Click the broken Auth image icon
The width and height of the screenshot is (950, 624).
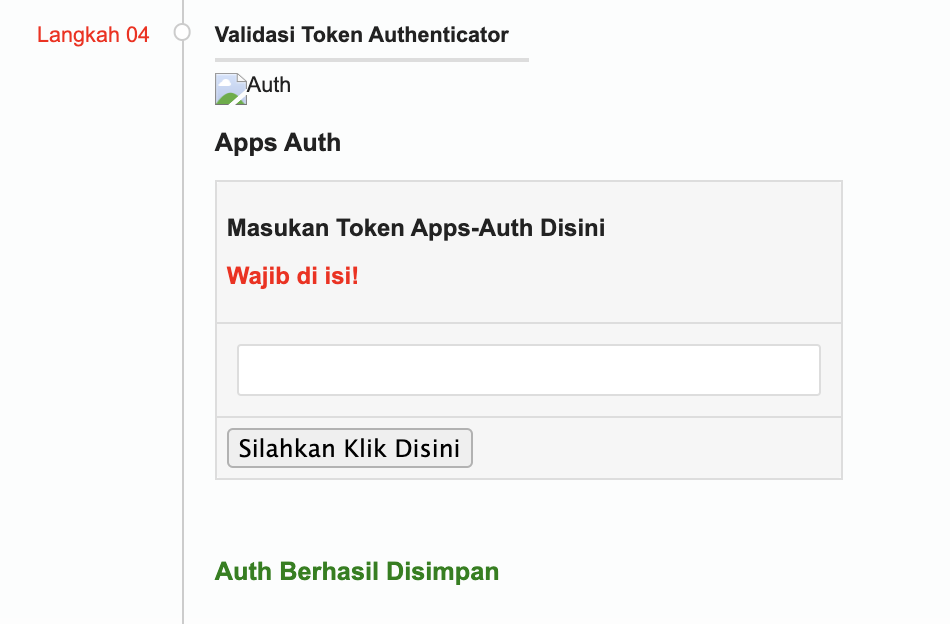[x=231, y=89]
